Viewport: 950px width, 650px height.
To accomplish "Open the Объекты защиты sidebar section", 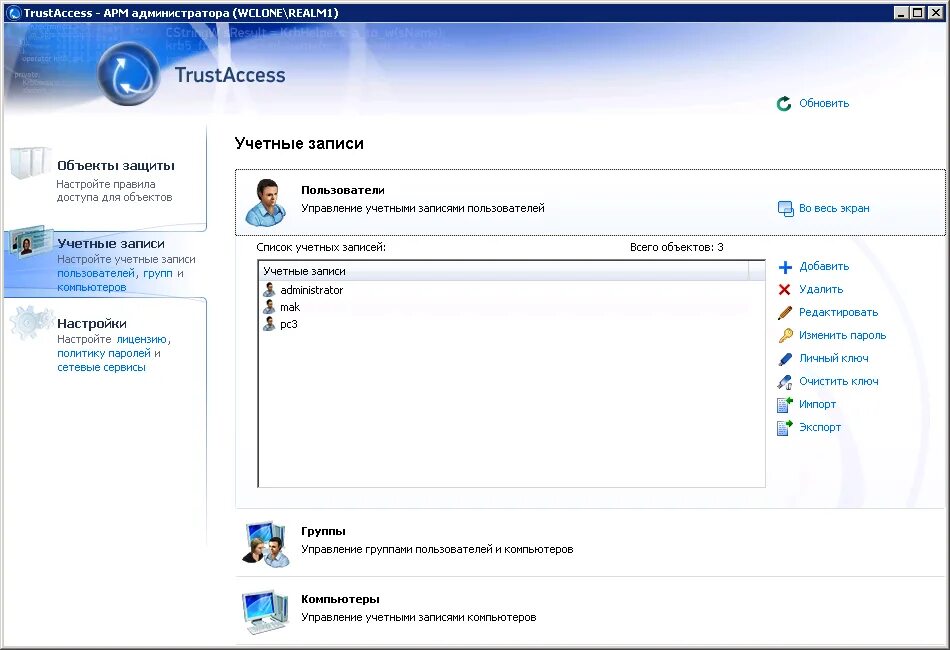I will 116,166.
